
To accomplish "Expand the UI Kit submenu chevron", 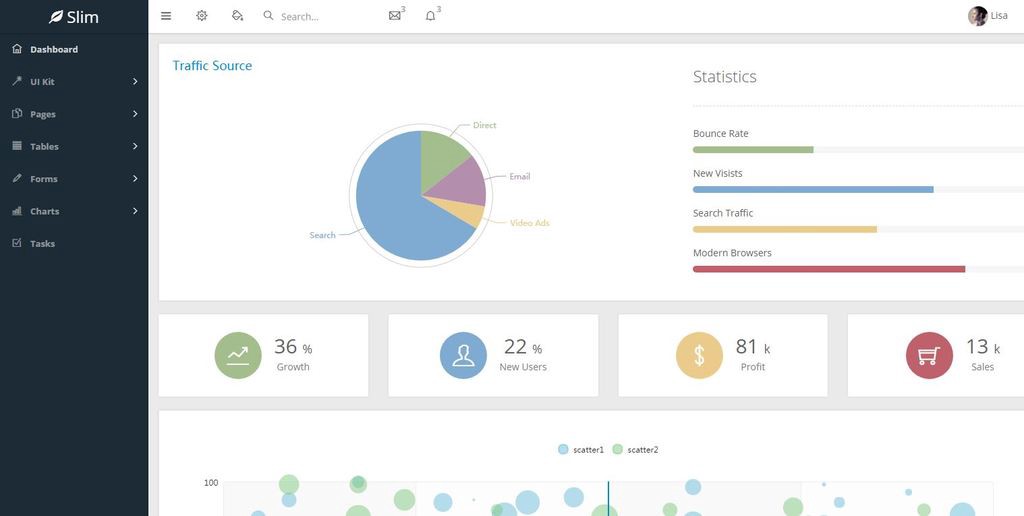I will coord(135,82).
